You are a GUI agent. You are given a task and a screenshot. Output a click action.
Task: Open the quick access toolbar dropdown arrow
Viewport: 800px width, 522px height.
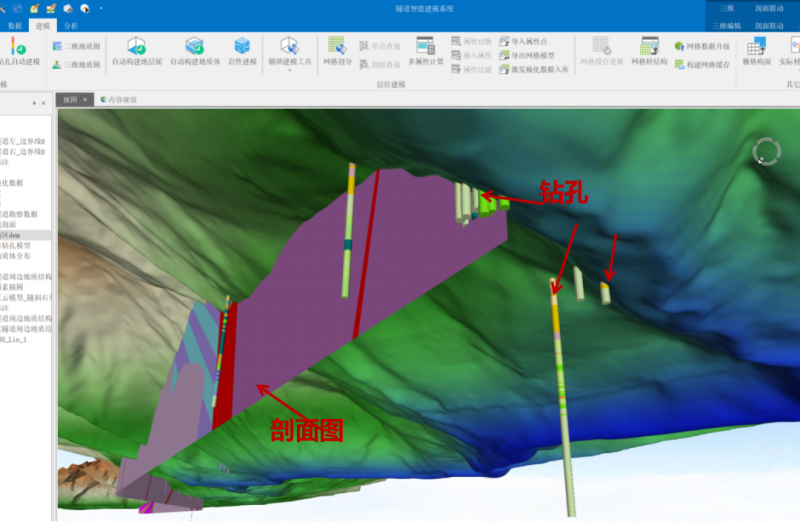pyautogui.click(x=100, y=8)
